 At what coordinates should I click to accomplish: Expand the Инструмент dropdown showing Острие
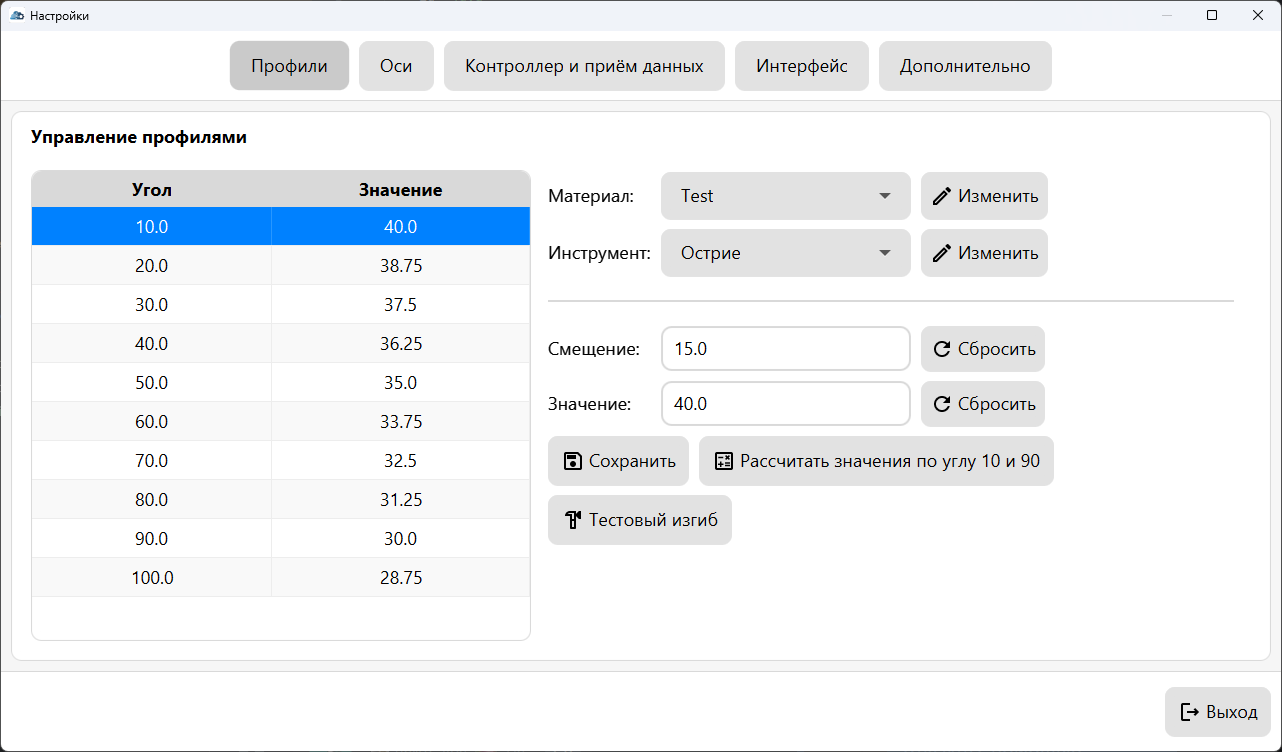(x=785, y=253)
